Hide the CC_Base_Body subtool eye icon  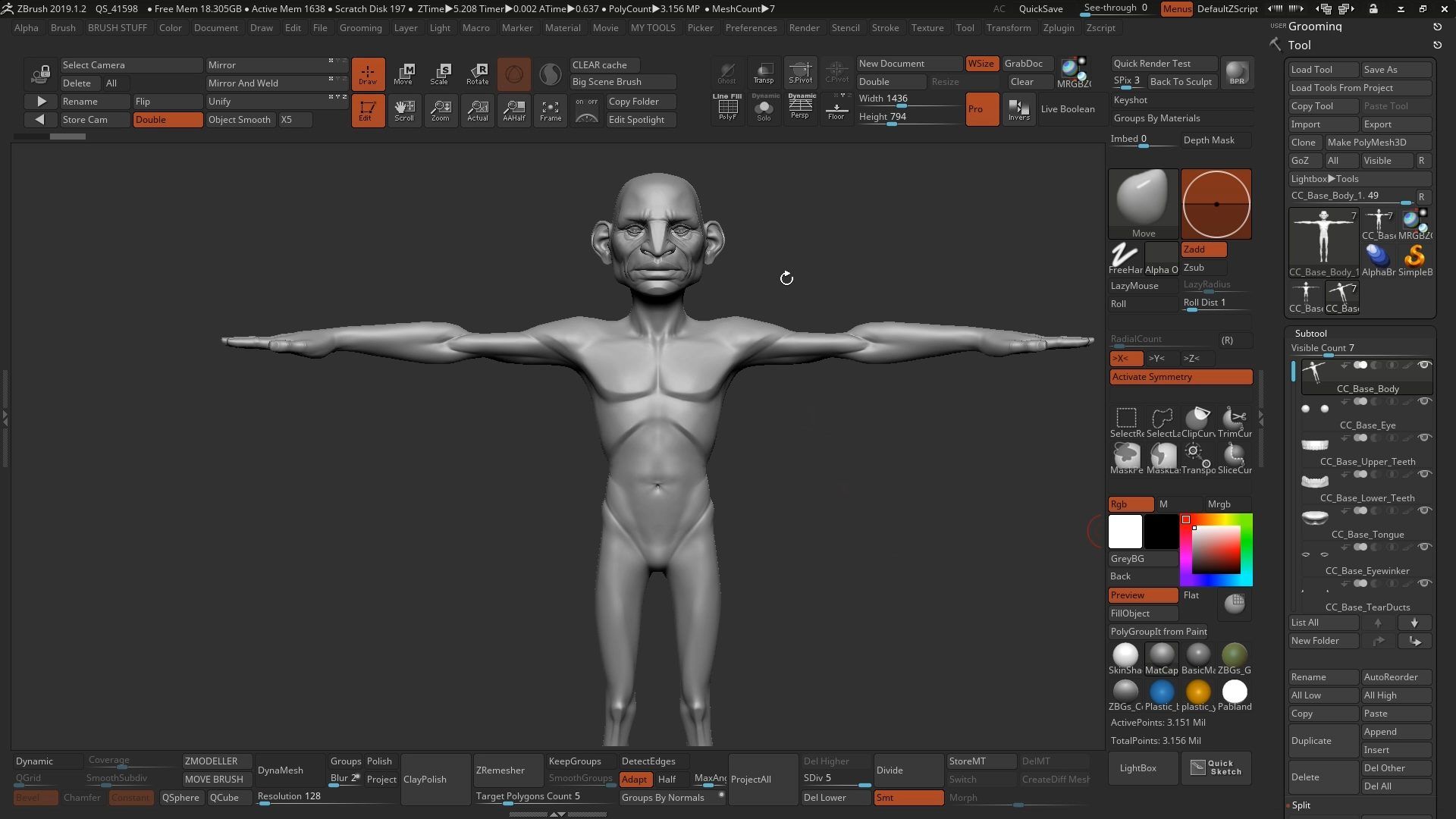pos(1424,365)
